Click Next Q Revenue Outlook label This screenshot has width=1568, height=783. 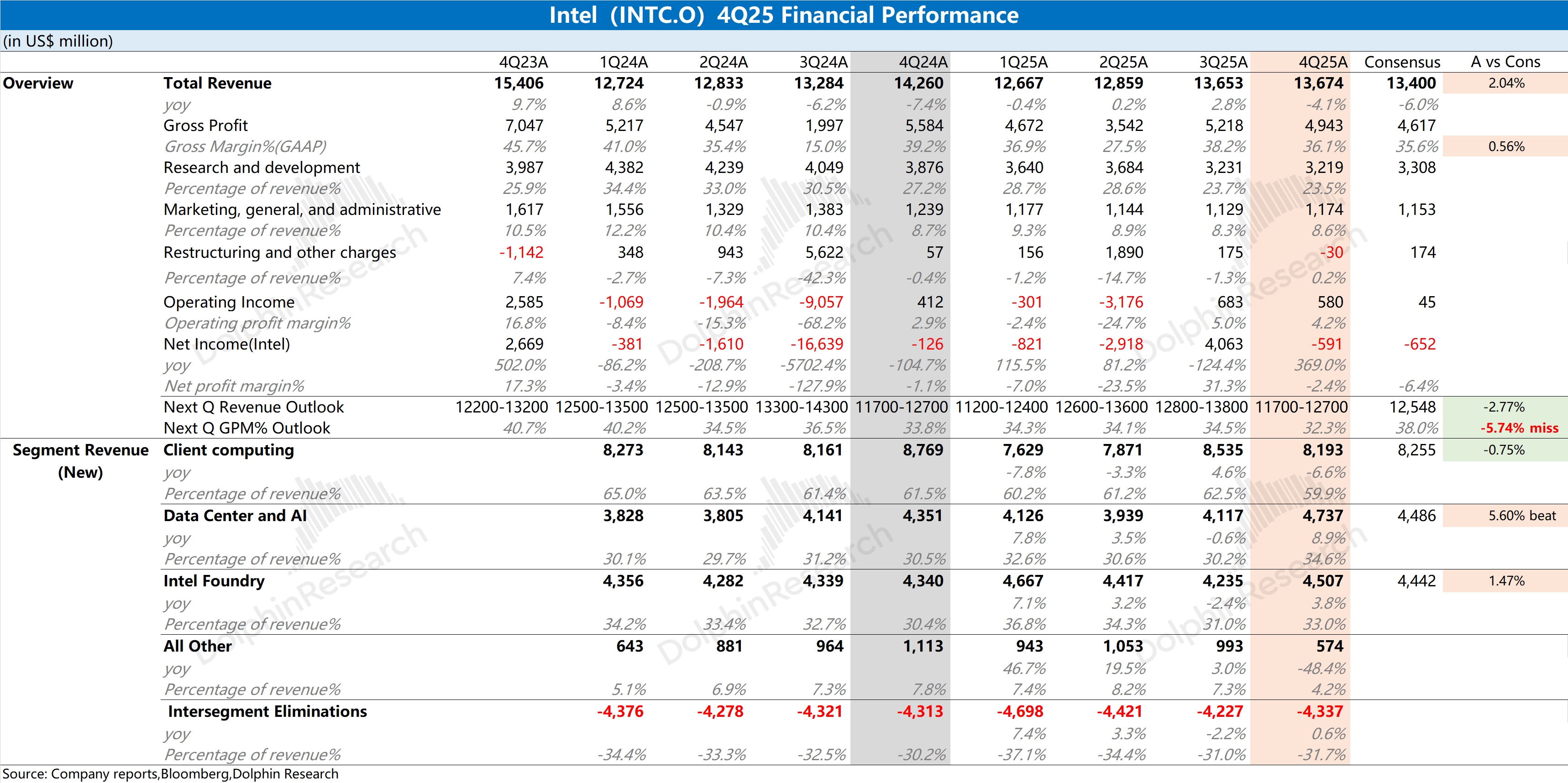click(253, 407)
